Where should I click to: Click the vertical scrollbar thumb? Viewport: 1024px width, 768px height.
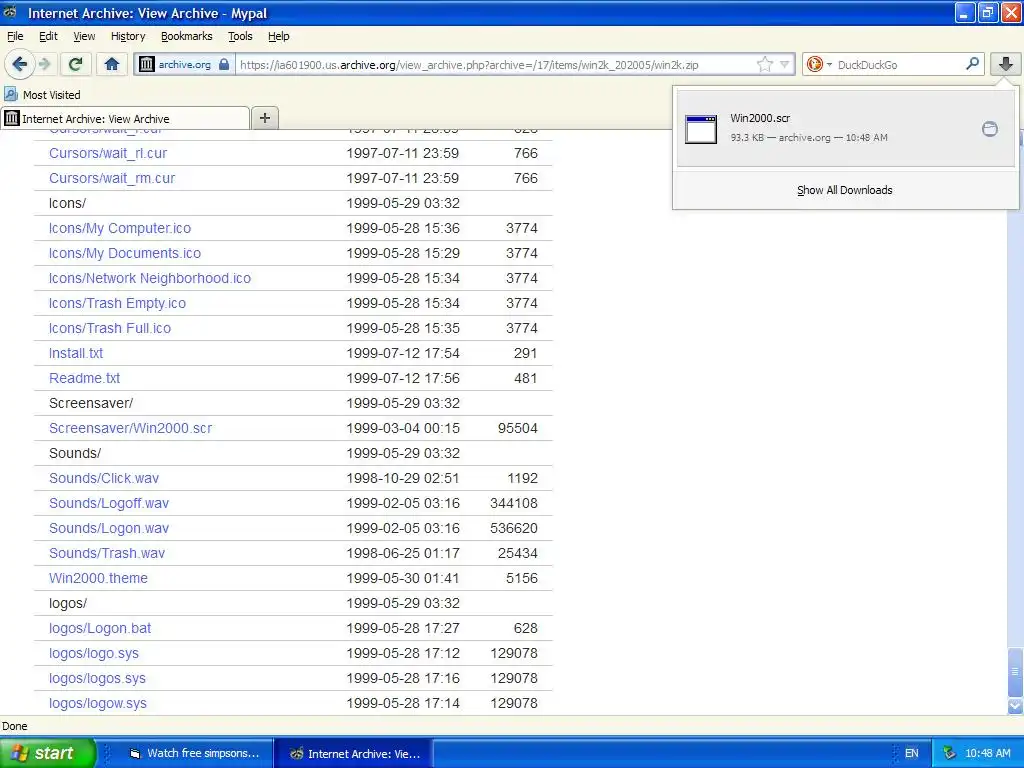tap(1015, 672)
